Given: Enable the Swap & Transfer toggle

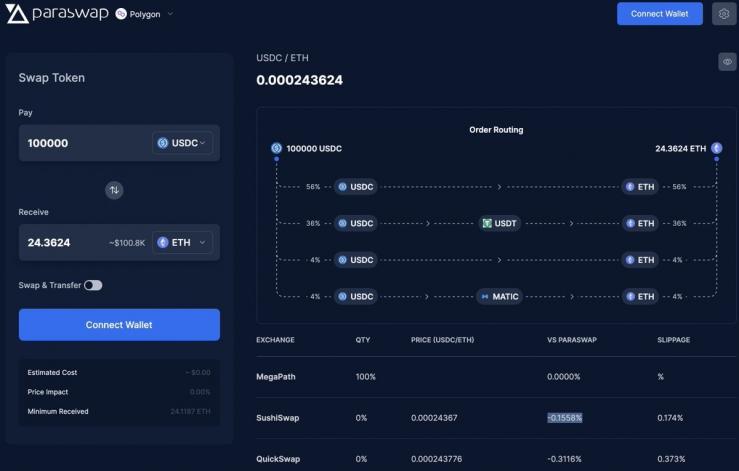Looking at the screenshot, I should pyautogui.click(x=92, y=285).
